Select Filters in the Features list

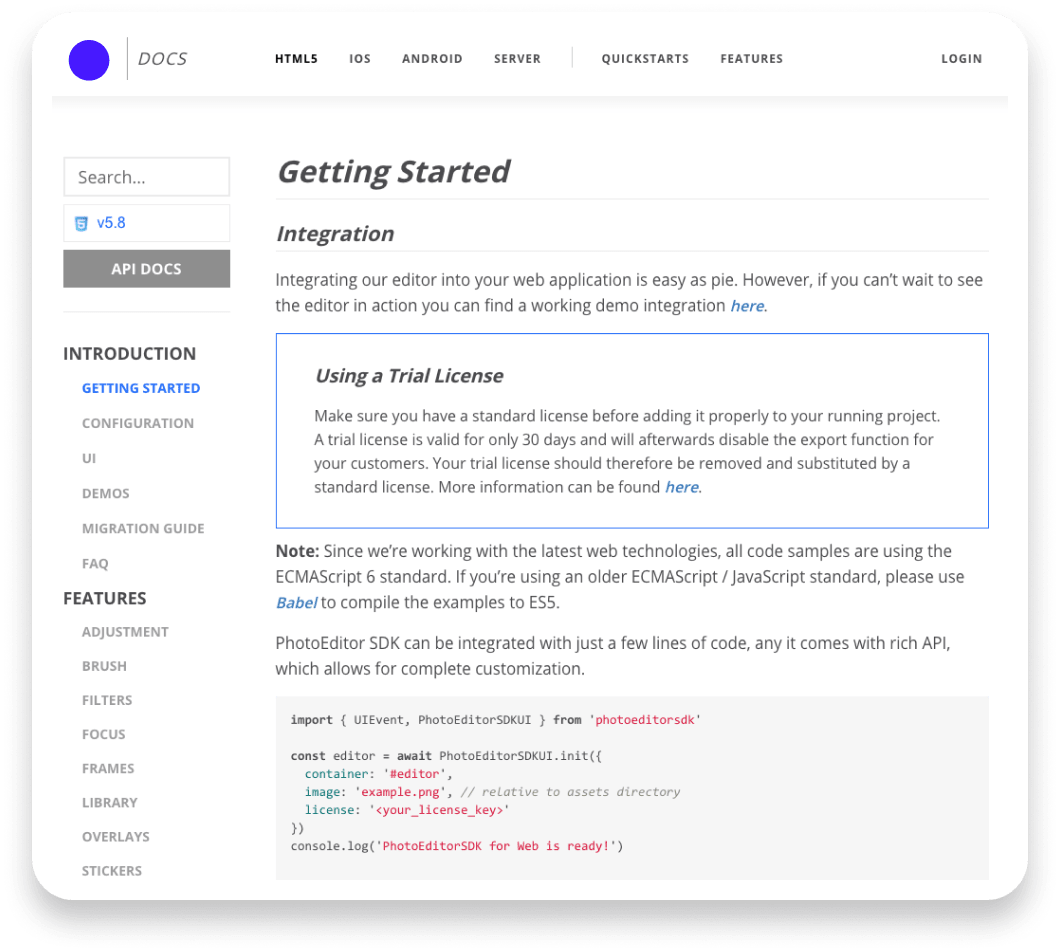pos(107,700)
